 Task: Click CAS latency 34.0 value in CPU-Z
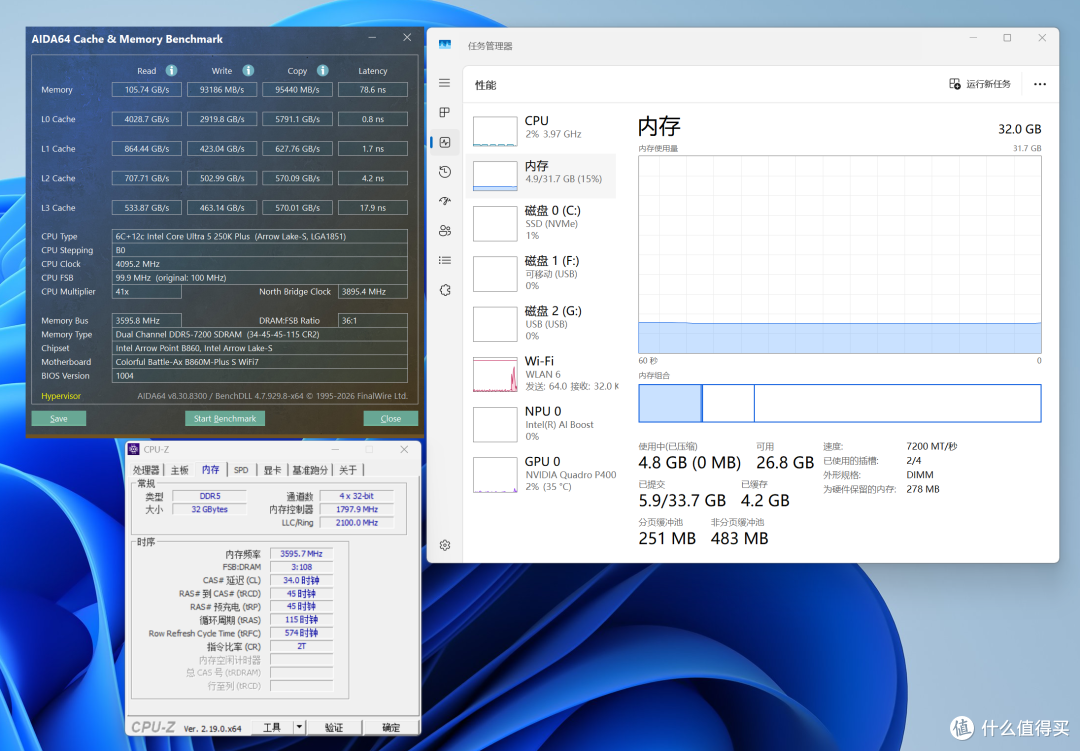[x=301, y=580]
